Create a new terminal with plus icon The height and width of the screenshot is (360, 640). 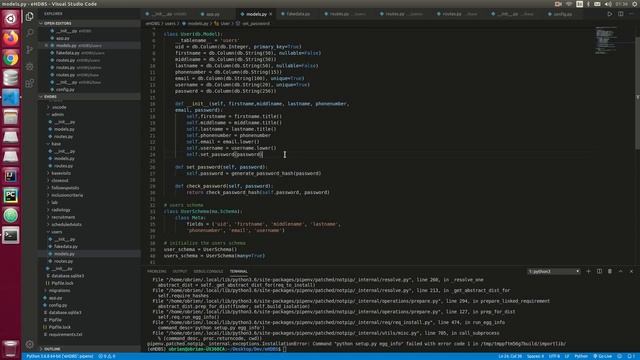[x=588, y=271]
